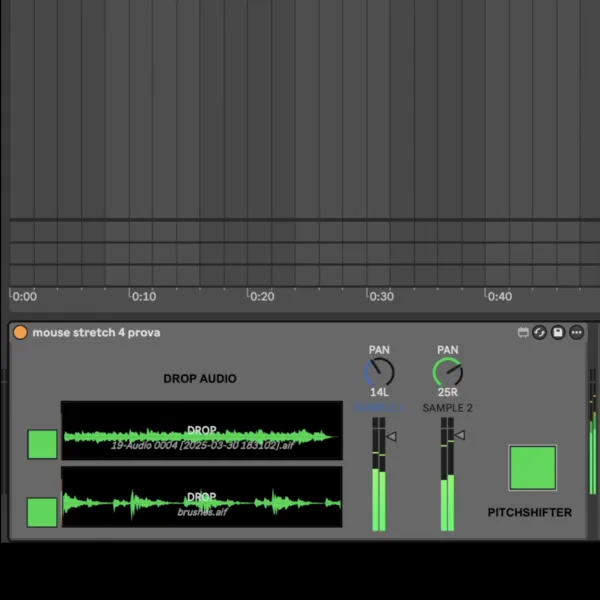This screenshot has height=600, width=600.
Task: Toggle the orange device activator button
Action: pyautogui.click(x=20, y=332)
